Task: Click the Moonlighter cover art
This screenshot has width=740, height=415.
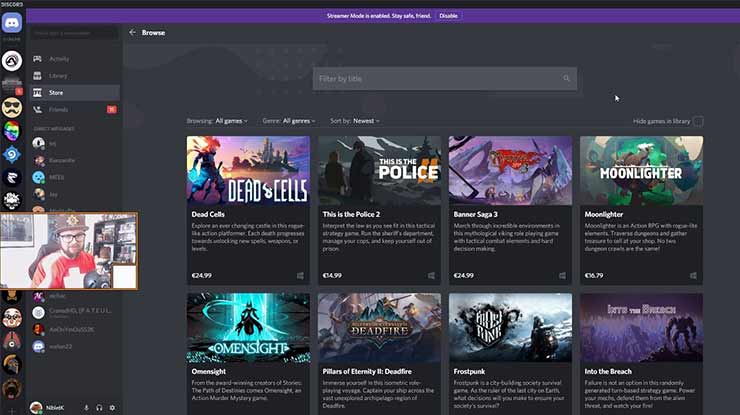Action: click(x=641, y=170)
